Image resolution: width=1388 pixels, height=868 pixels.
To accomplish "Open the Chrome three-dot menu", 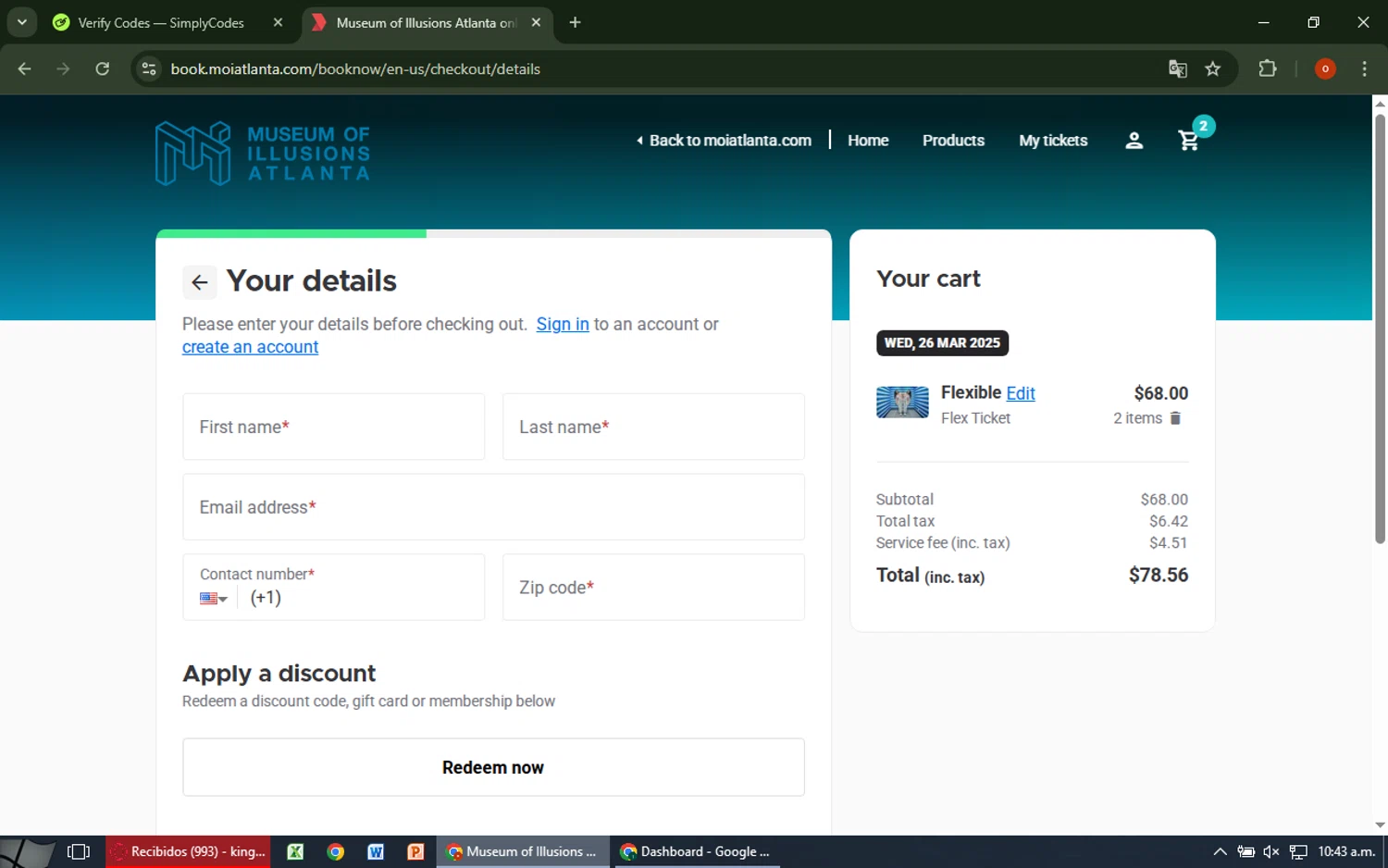I will 1364,68.
